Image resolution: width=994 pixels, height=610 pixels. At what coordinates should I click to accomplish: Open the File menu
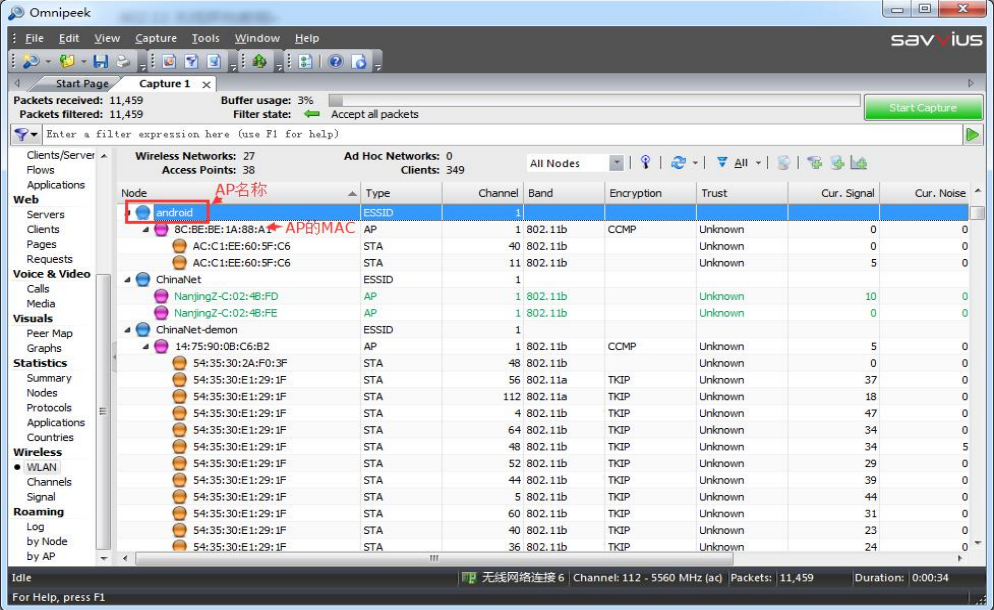[x=34, y=38]
